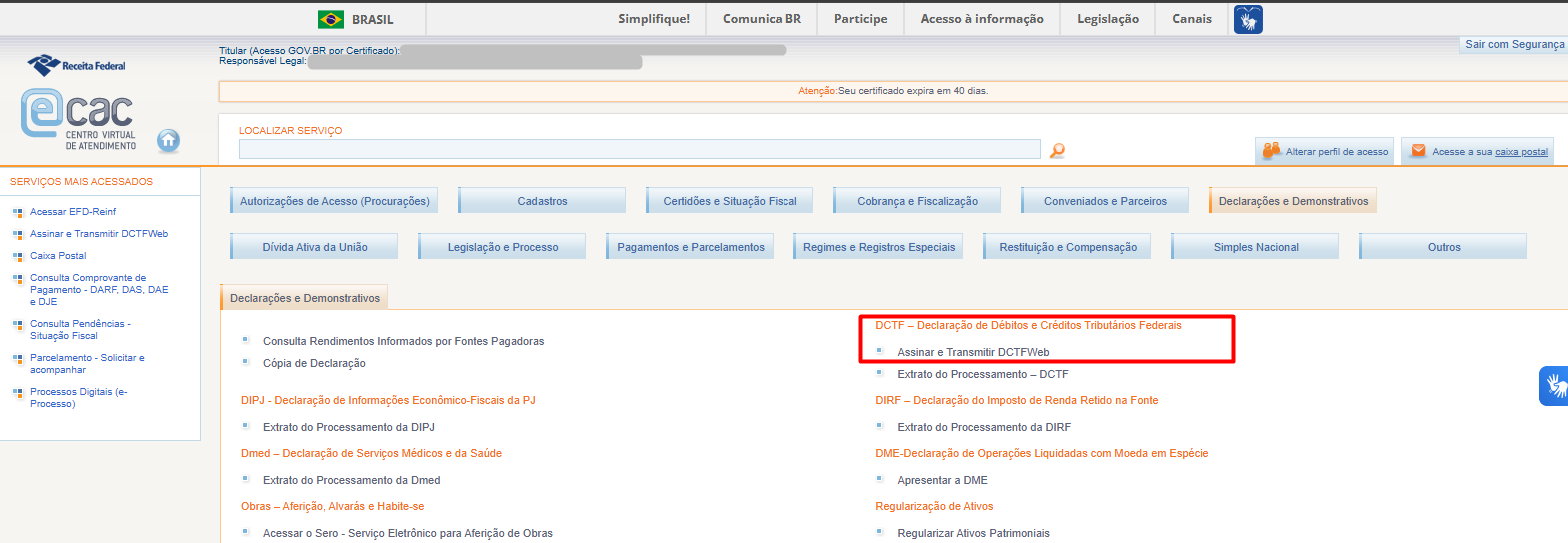Click Obras – Aferição, Alvarás heading

(x=332, y=506)
